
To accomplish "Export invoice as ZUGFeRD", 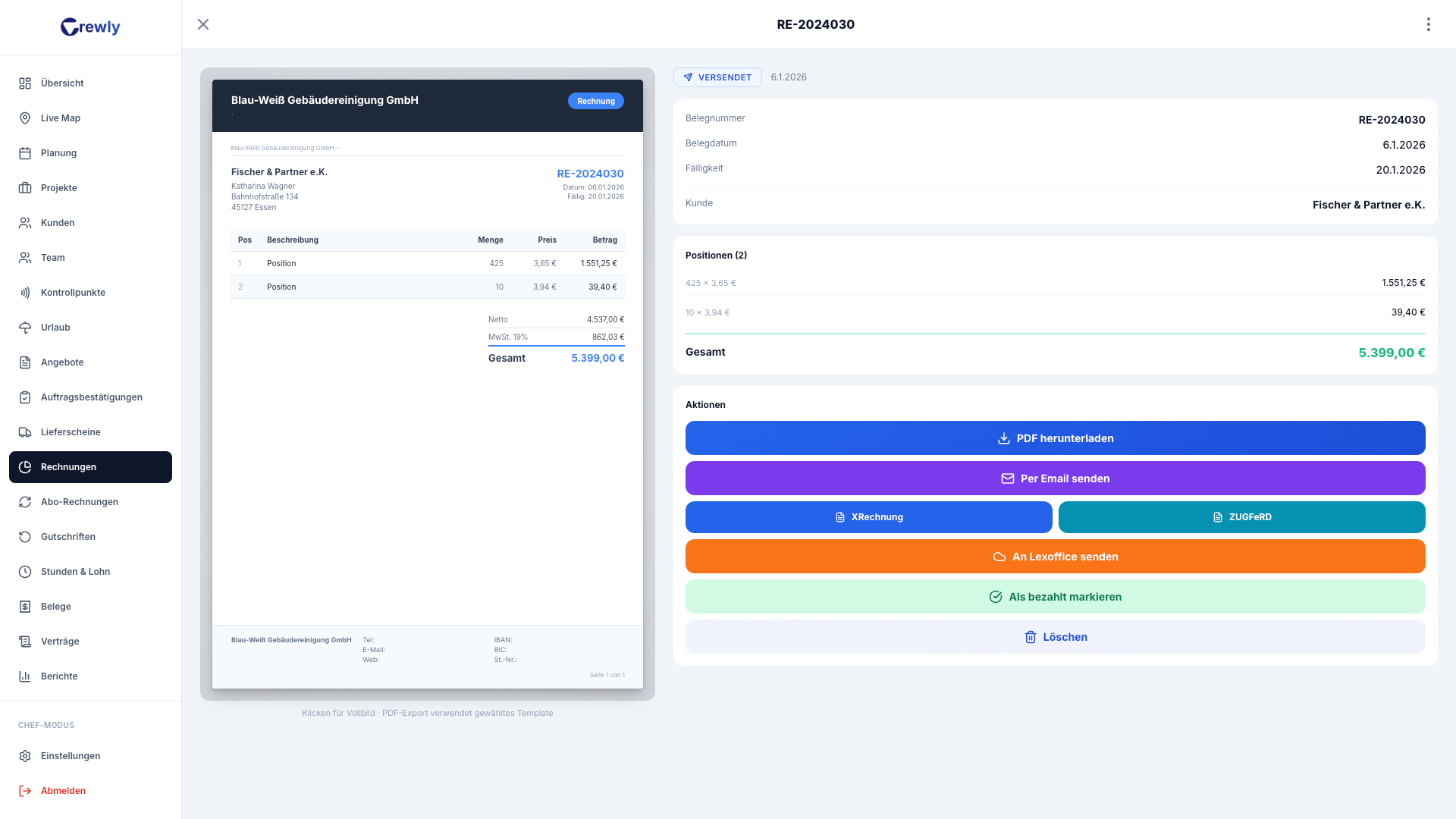I will tap(1241, 517).
